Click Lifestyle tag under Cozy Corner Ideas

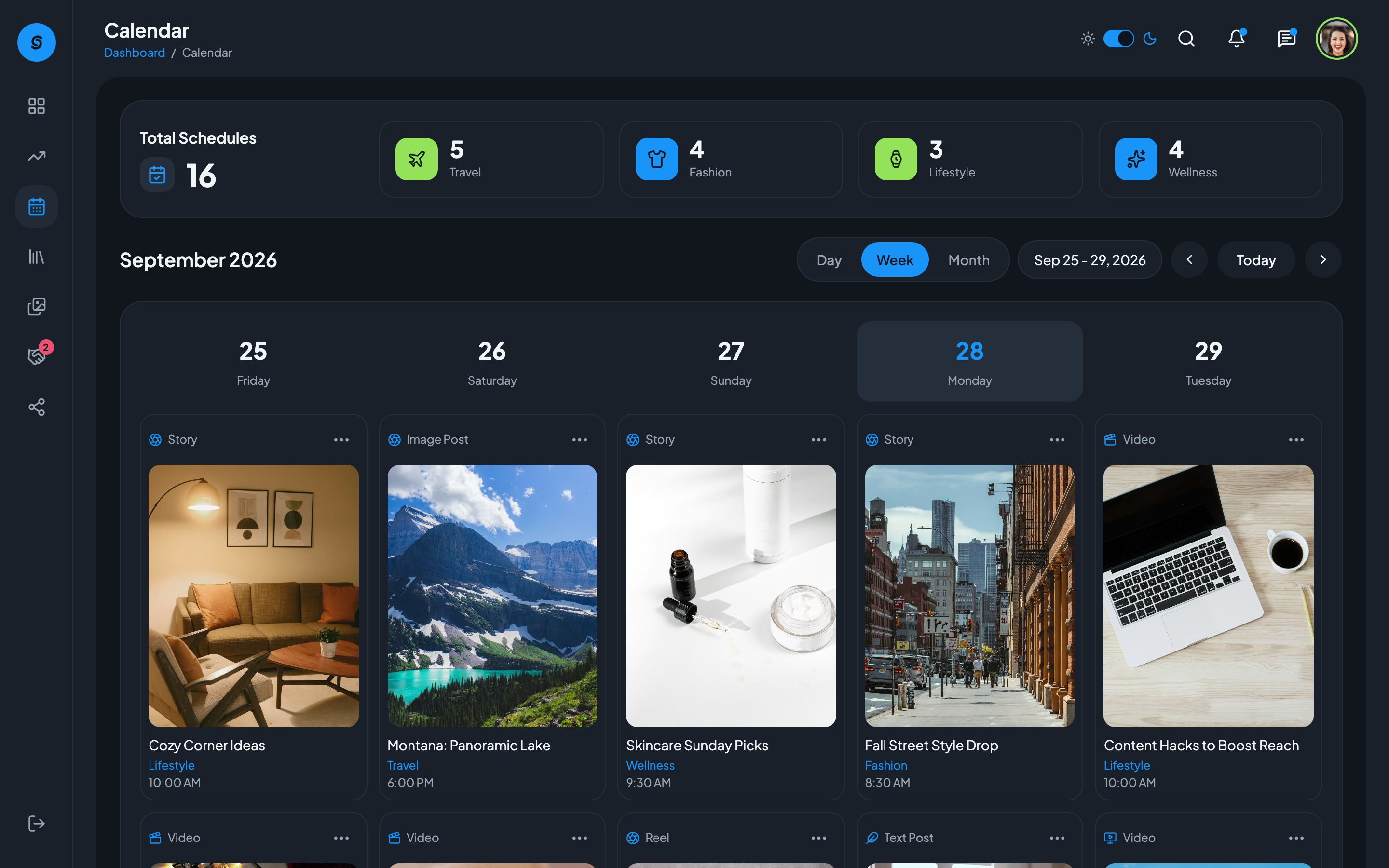pyautogui.click(x=172, y=765)
